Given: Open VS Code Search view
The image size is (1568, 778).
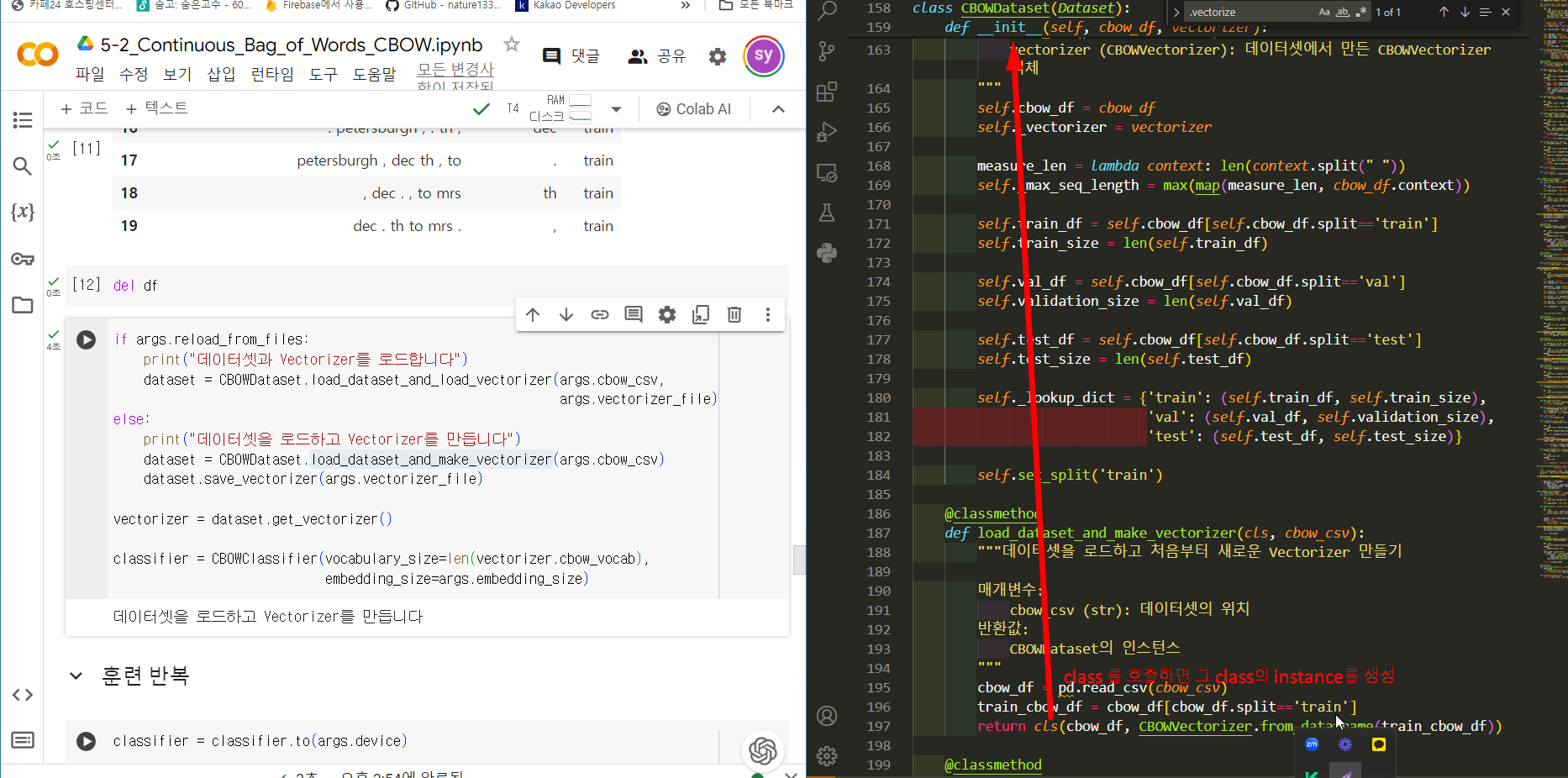Looking at the screenshot, I should point(827,10).
